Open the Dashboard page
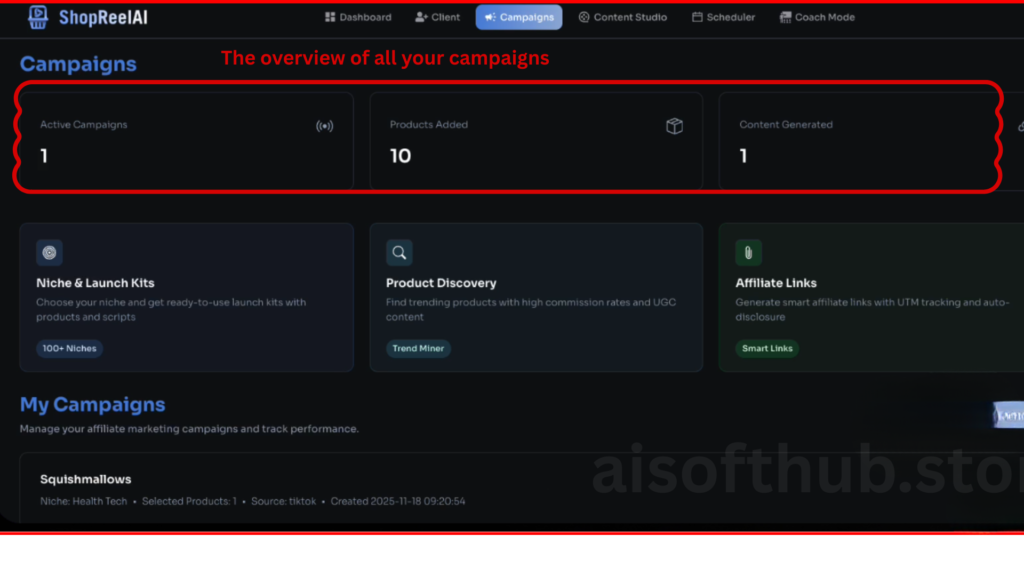This screenshot has width=1024, height=576. click(358, 17)
